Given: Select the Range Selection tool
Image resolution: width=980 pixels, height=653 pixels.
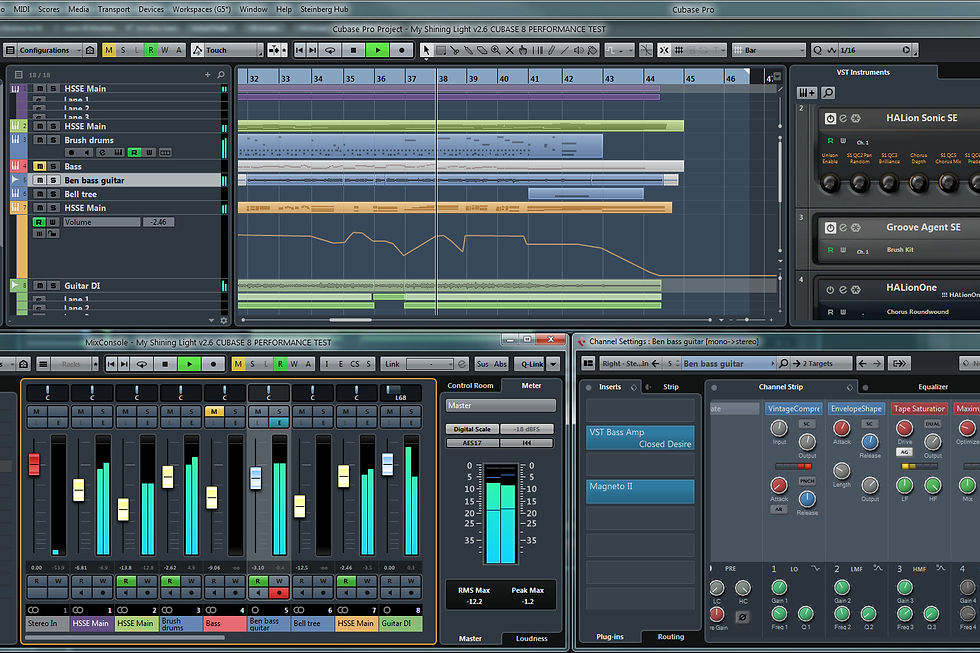Looking at the screenshot, I should pos(441,50).
